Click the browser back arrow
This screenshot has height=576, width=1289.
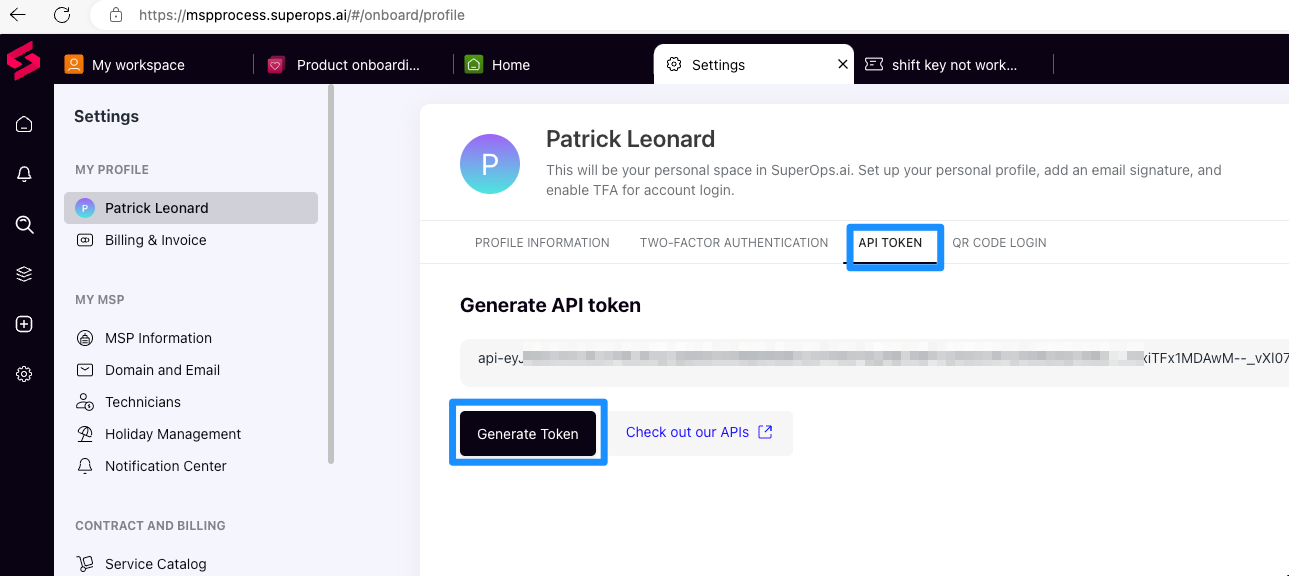(x=18, y=15)
